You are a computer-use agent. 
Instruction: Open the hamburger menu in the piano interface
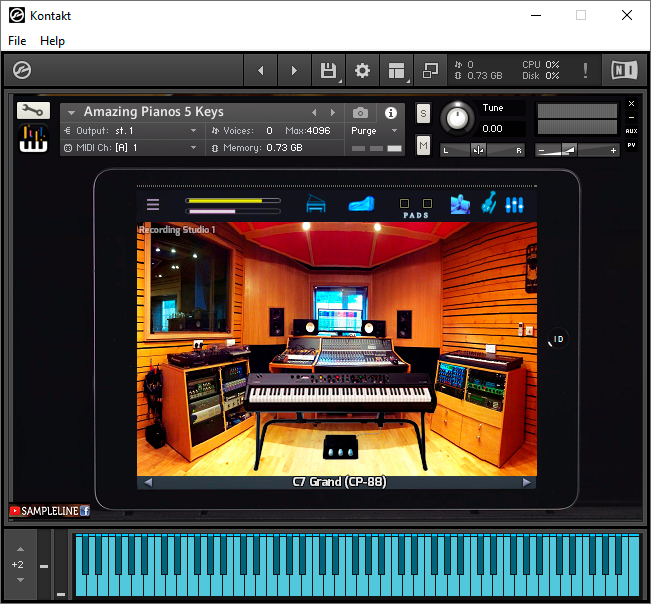(153, 204)
